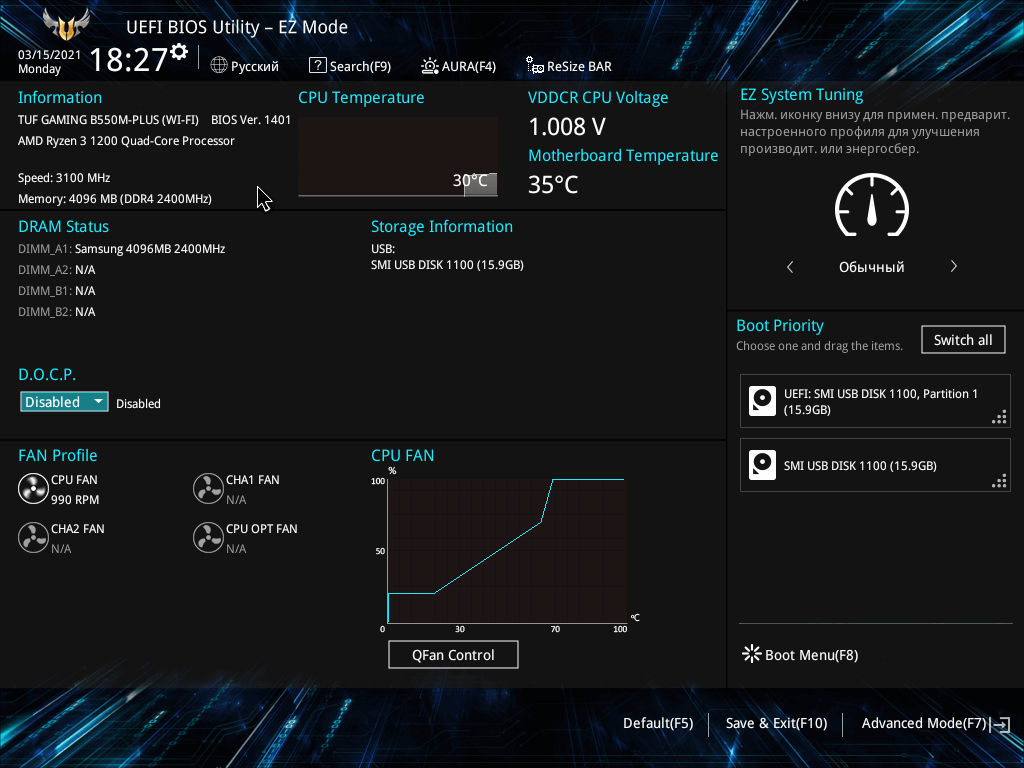Open QFan Control
The width and height of the screenshot is (1024, 768).
tap(453, 654)
